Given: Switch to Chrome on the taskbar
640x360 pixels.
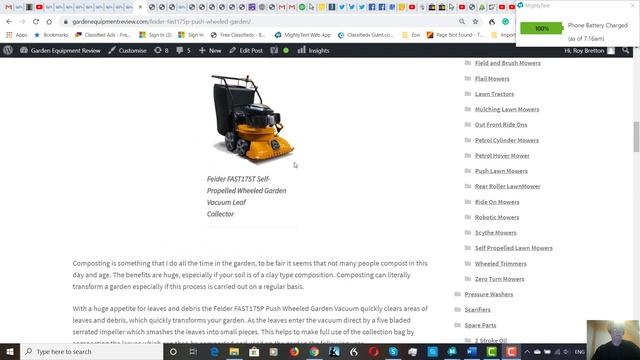Looking at the screenshot, I should pyautogui.click(x=314, y=351).
